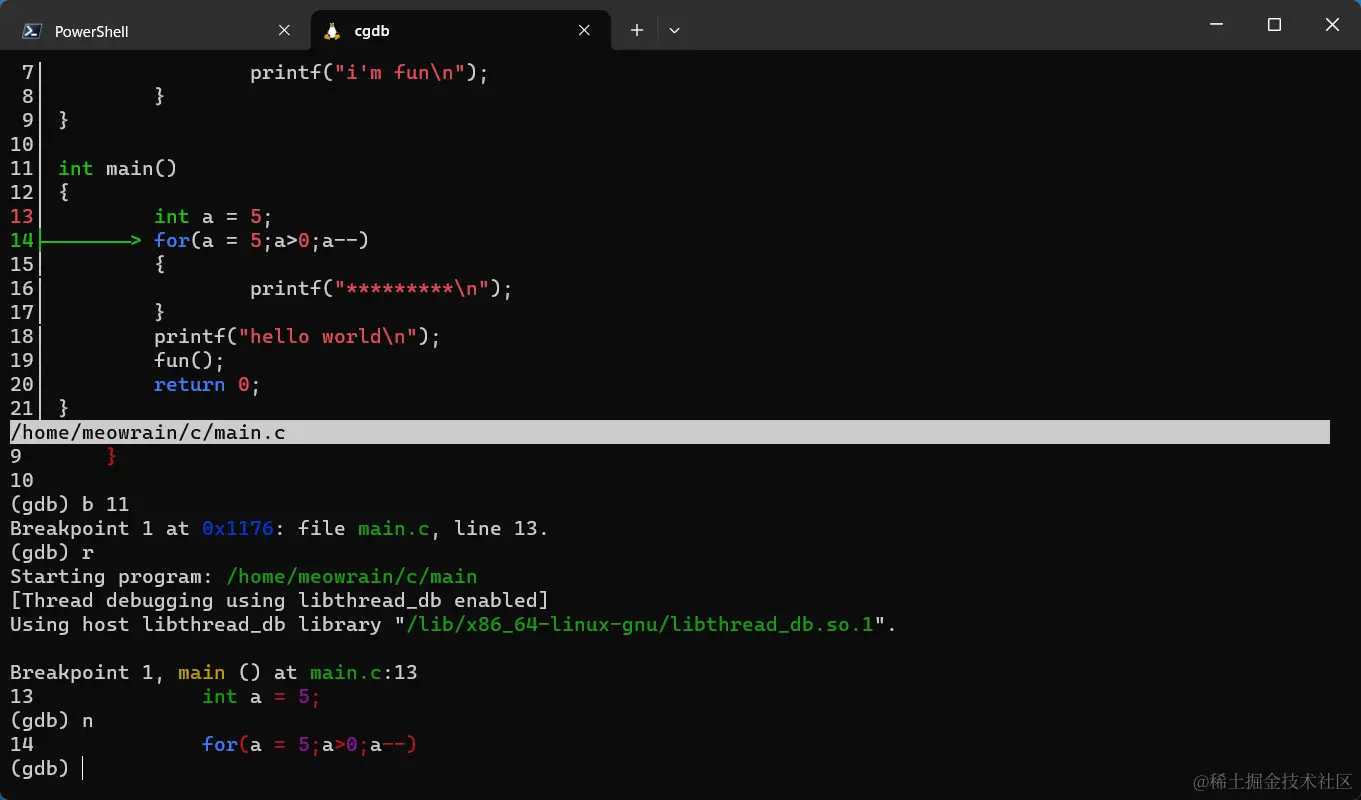
Task: Click the PowerShell icon in tab
Action: point(32,31)
